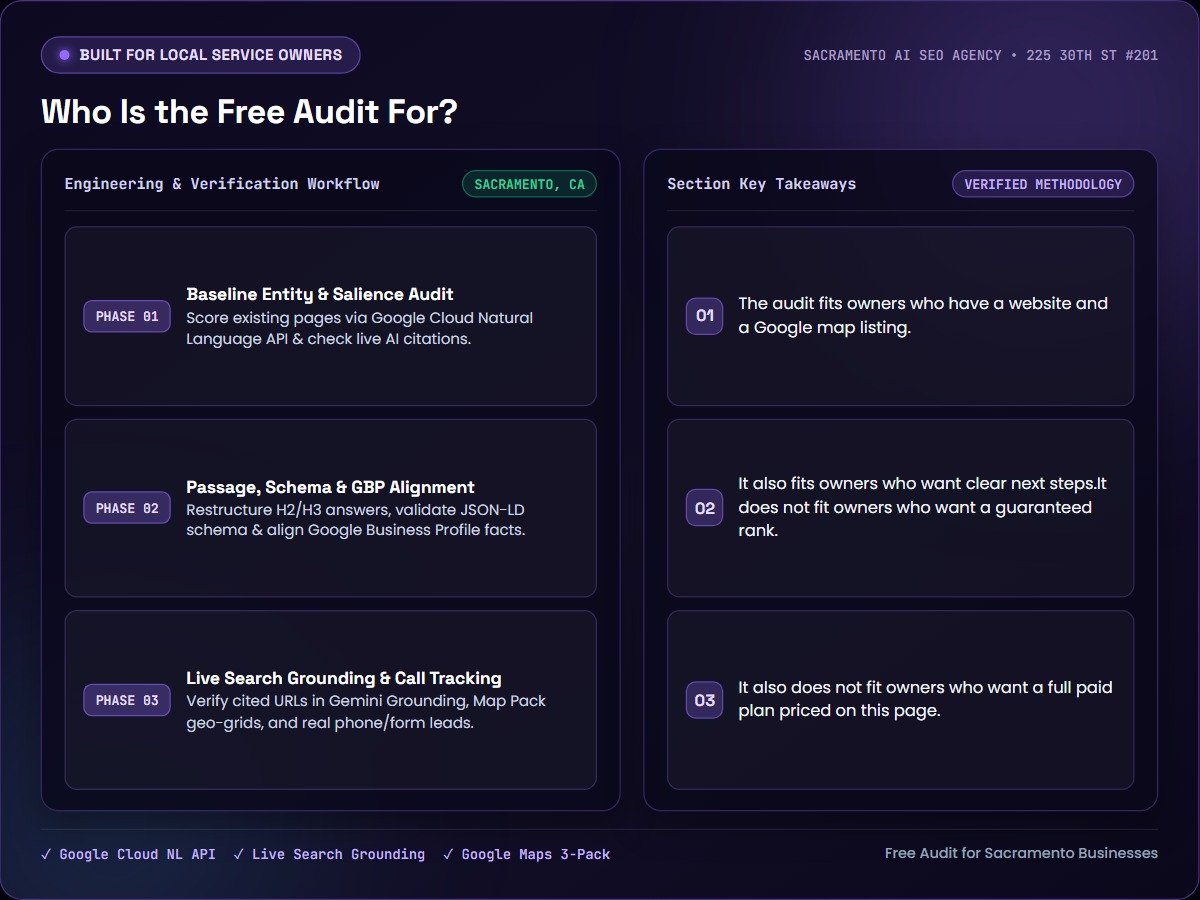
Task: Click the purple dot in the top badge
Action: click(65, 55)
